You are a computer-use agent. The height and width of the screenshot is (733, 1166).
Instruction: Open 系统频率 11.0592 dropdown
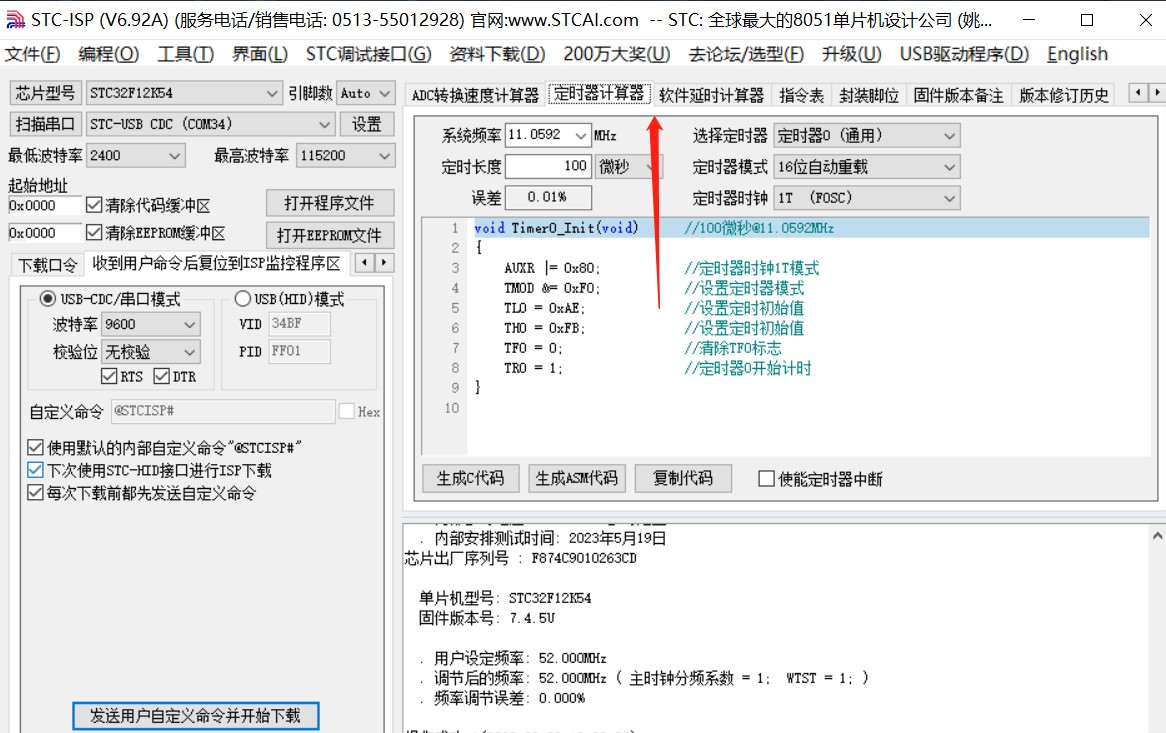548,135
